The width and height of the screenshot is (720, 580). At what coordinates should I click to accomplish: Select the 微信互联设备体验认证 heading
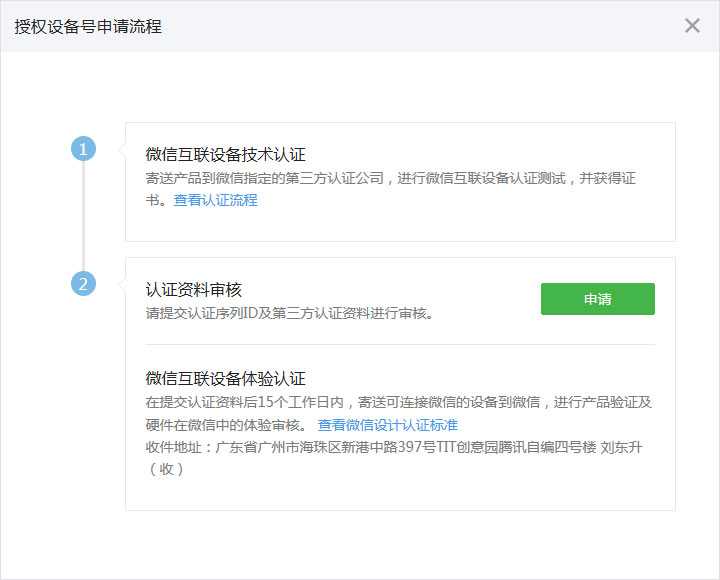pyautogui.click(x=225, y=378)
